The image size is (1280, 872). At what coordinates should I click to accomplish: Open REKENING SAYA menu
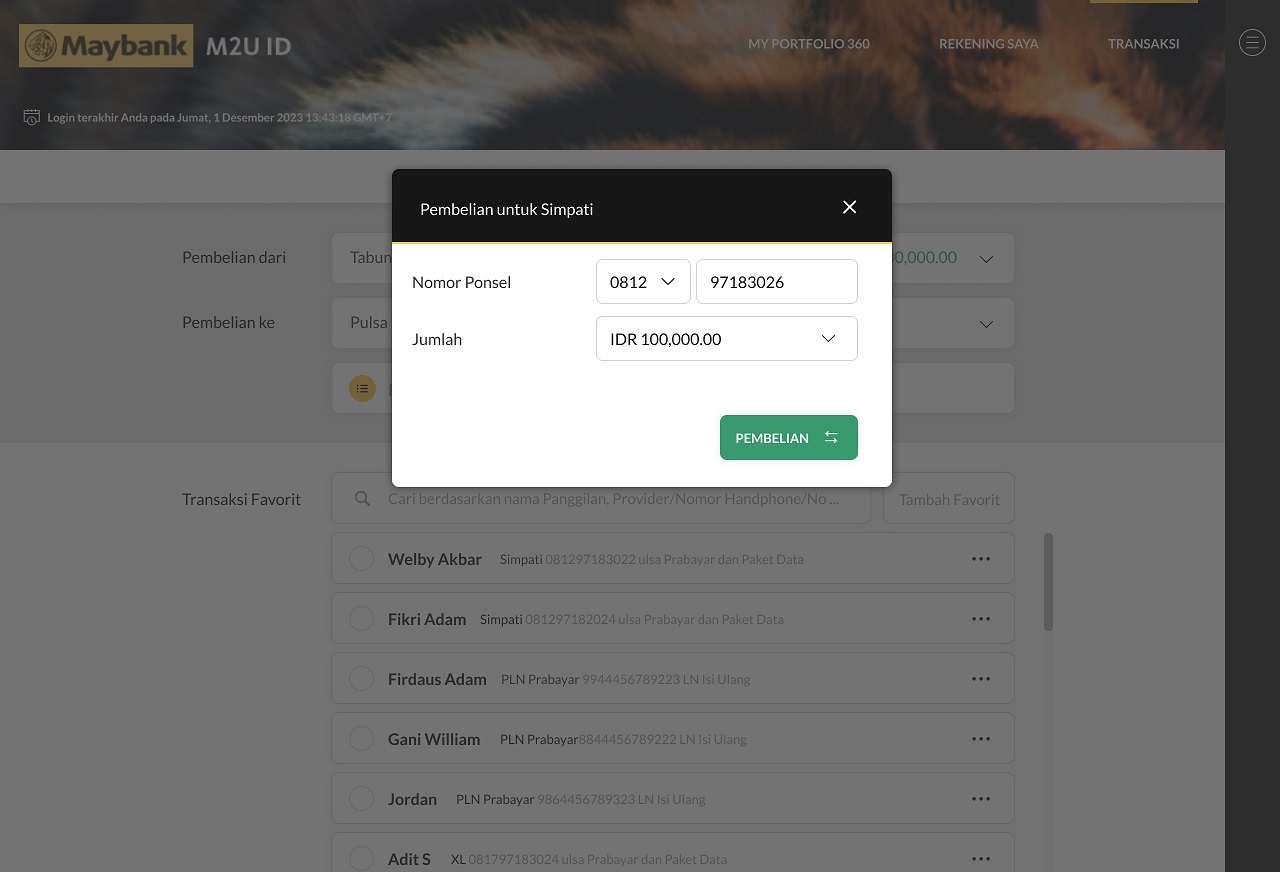tap(989, 44)
